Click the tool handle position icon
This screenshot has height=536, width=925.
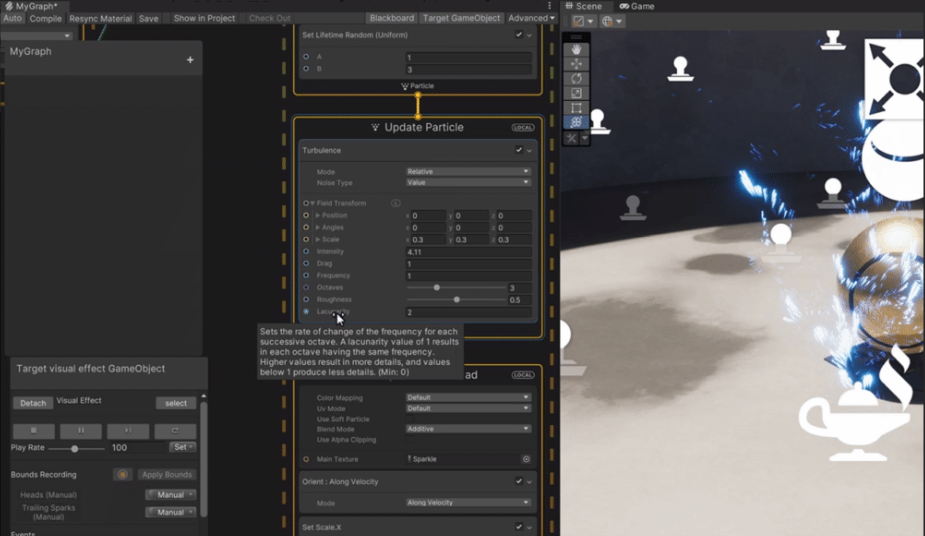[578, 21]
